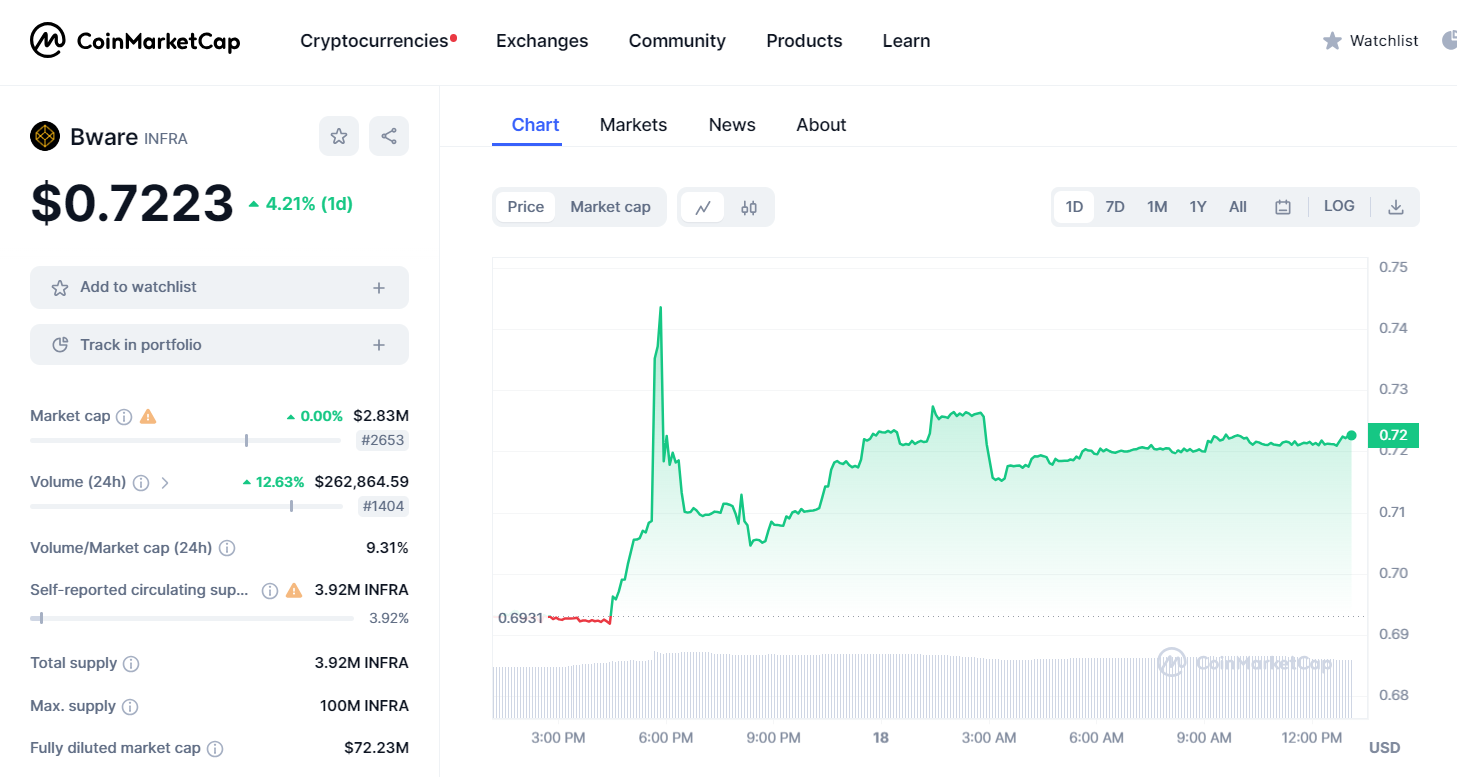Open the portfolio pie icon in header
The width and height of the screenshot is (1457, 777).
(x=1450, y=41)
